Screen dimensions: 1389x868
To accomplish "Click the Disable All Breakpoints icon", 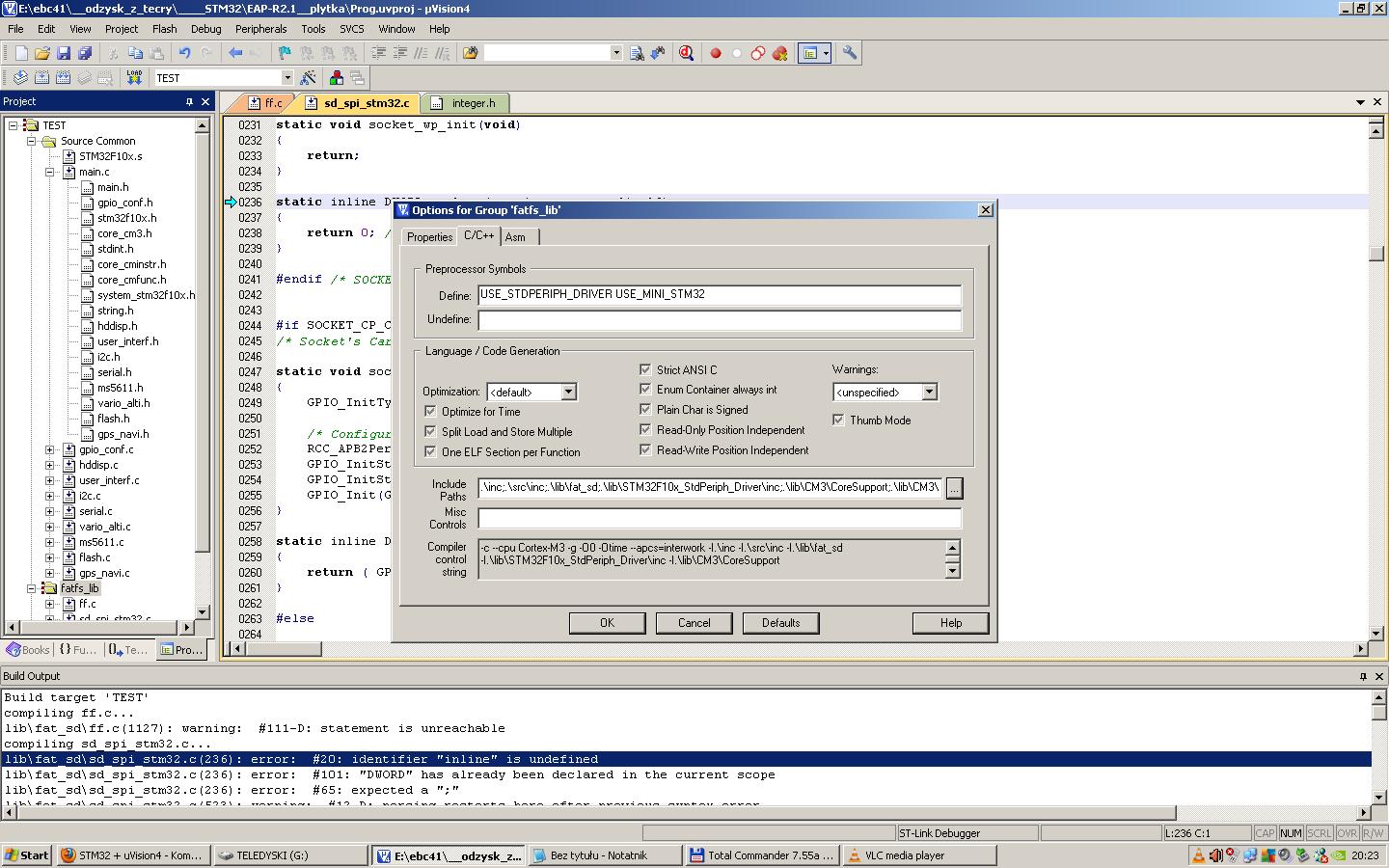I will click(x=758, y=53).
